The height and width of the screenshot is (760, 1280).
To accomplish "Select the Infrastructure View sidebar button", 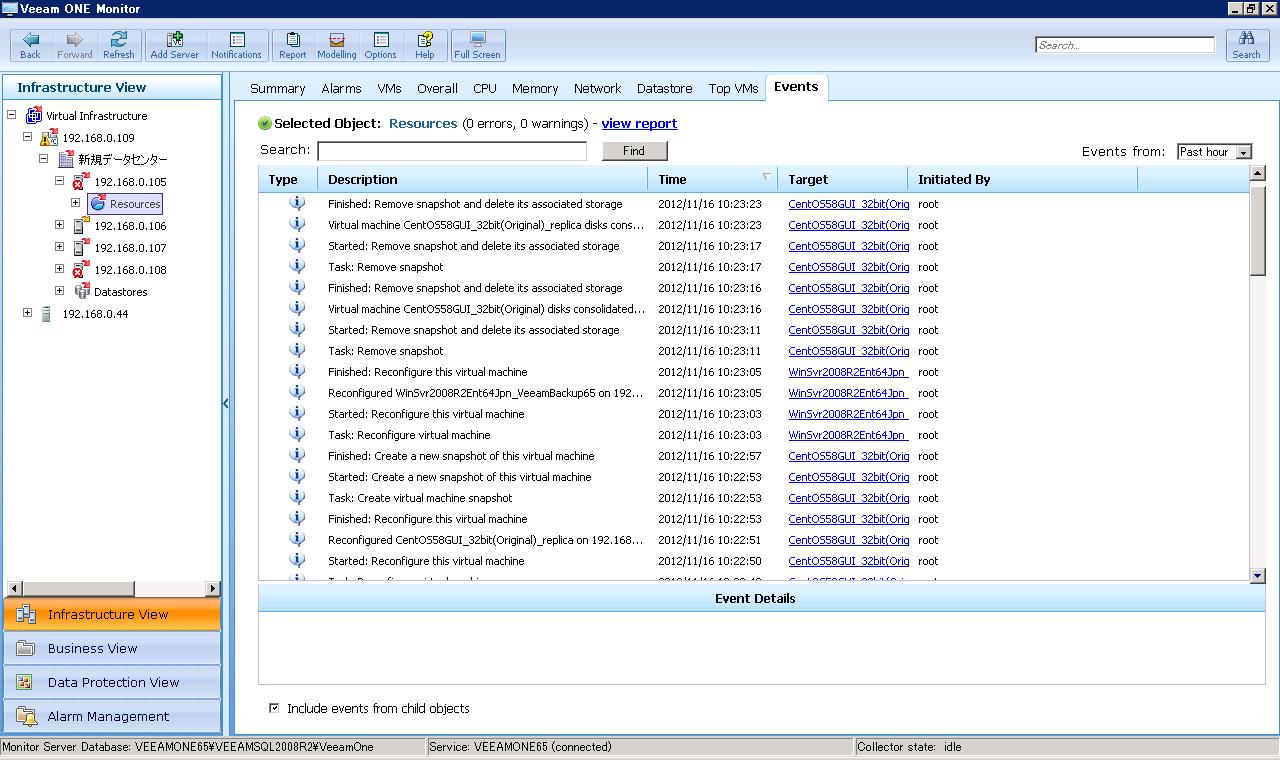I will click(111, 614).
